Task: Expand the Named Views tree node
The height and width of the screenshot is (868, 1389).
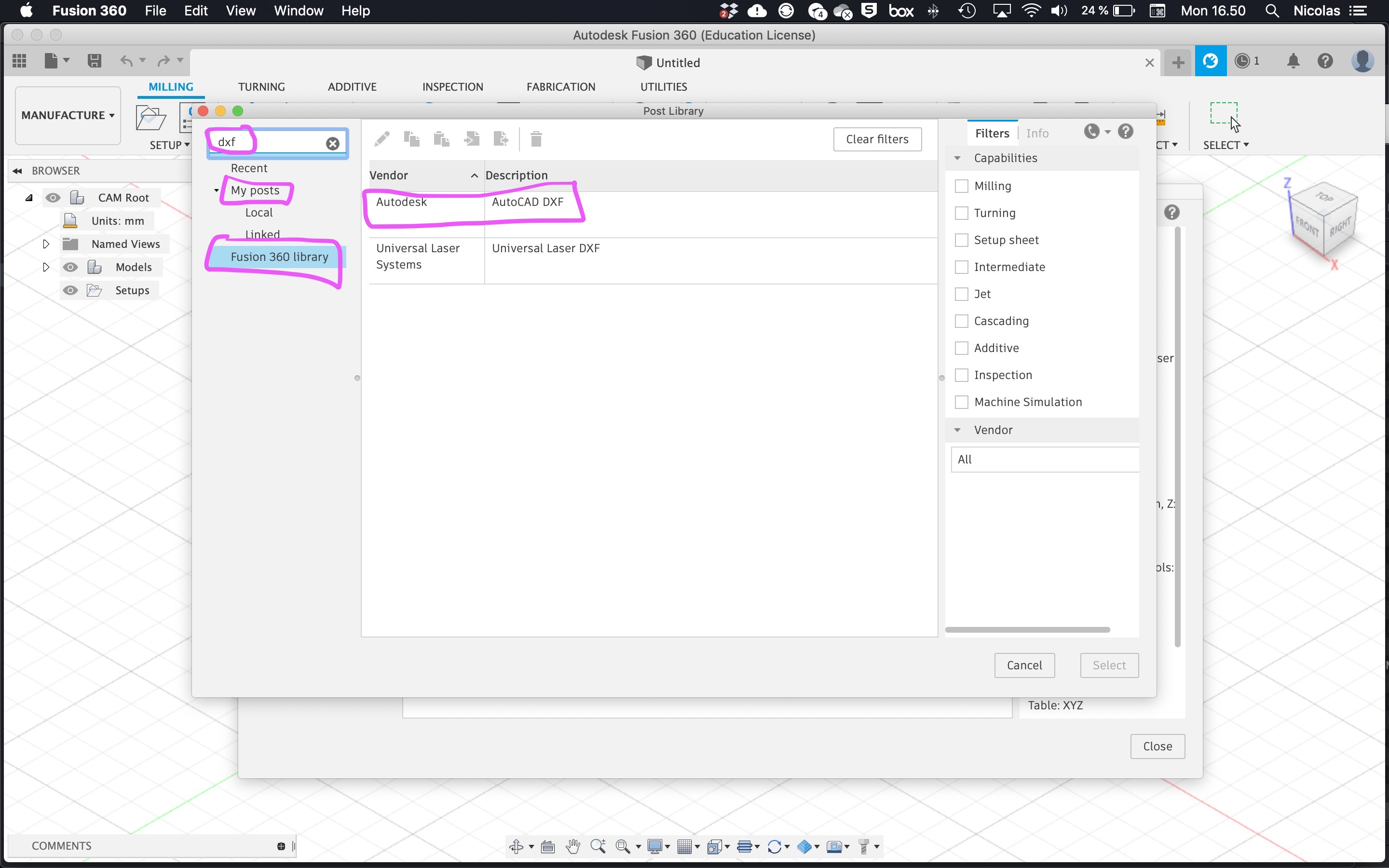Action: tap(46, 244)
